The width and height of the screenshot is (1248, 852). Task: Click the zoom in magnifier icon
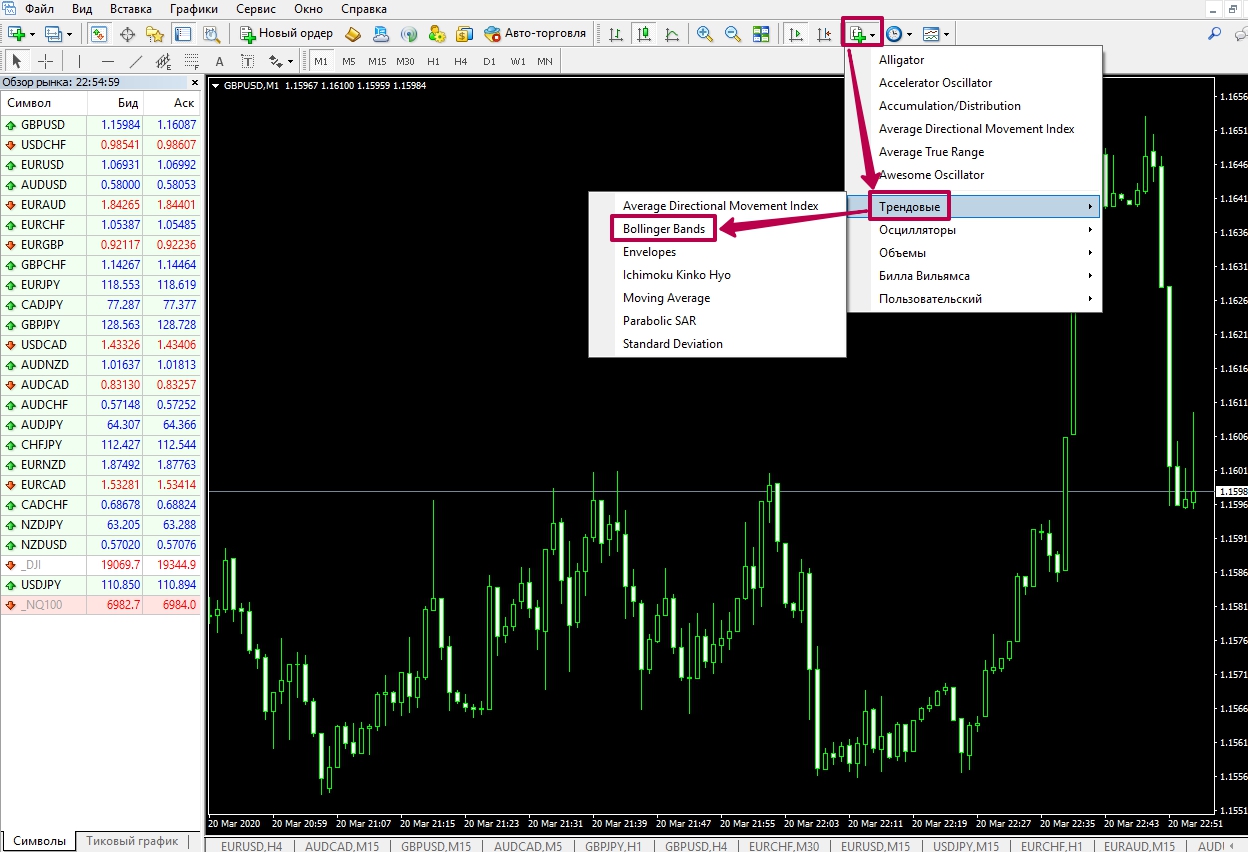(705, 33)
